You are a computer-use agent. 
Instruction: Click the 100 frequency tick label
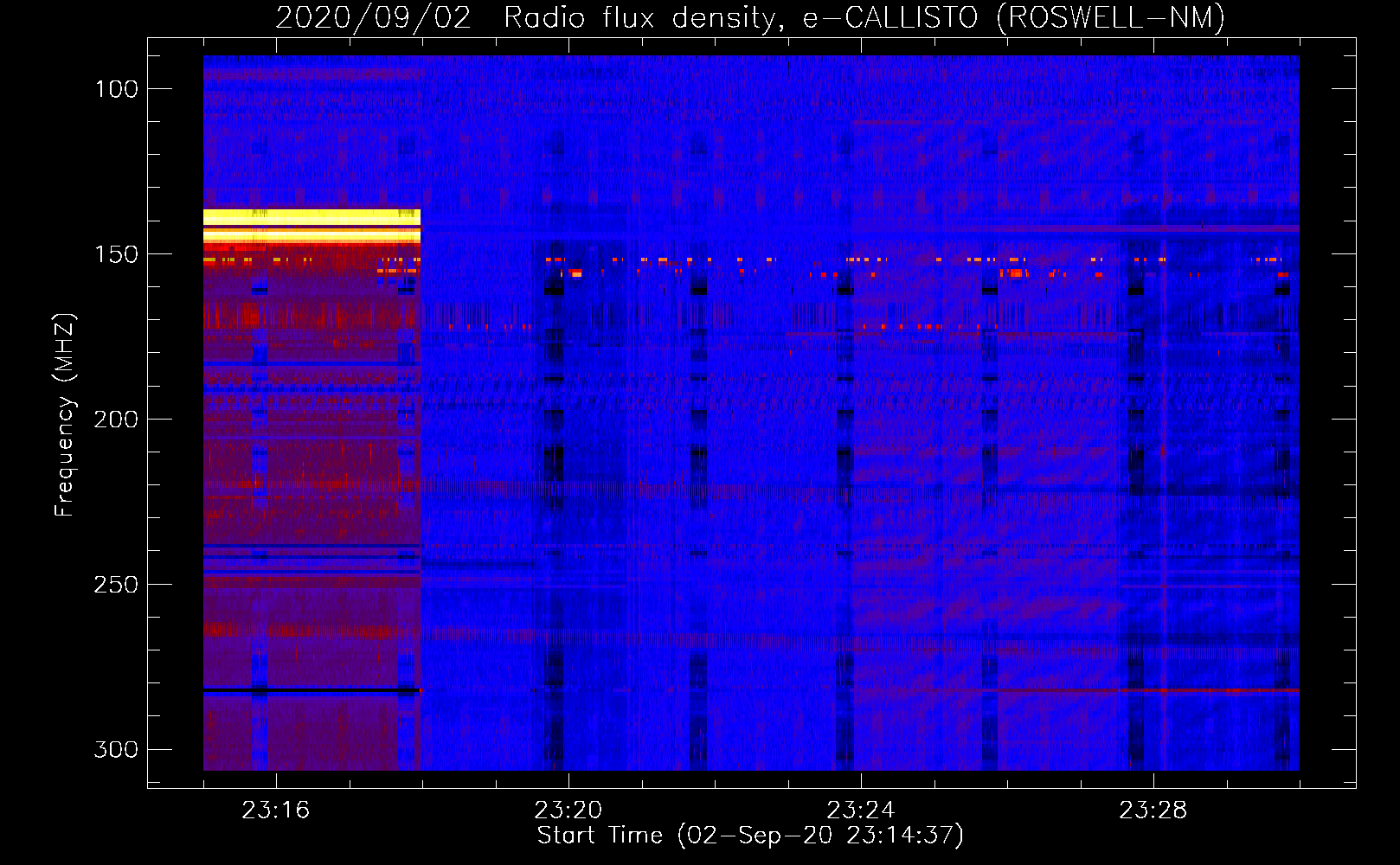click(x=117, y=89)
